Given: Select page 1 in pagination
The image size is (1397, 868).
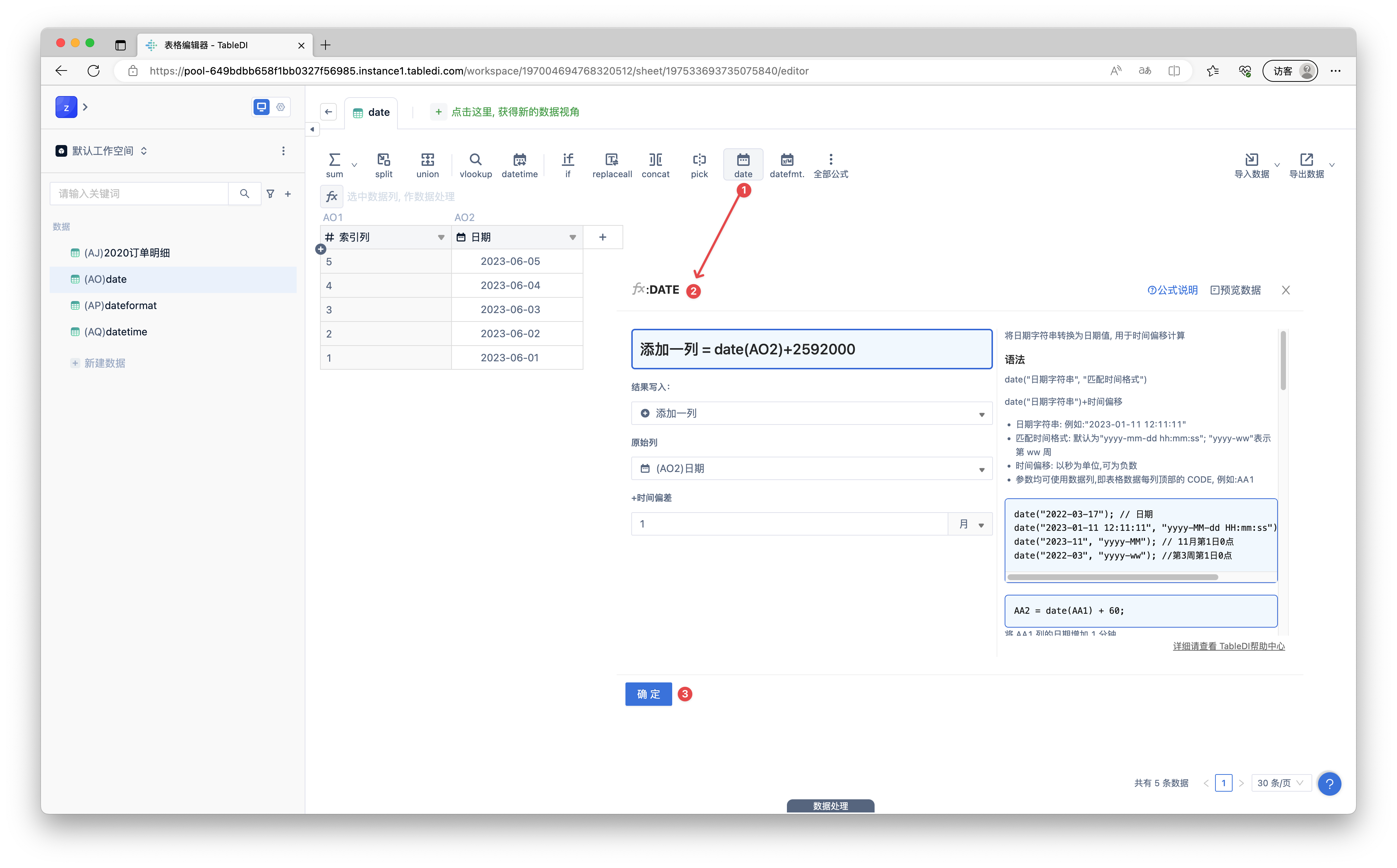Looking at the screenshot, I should click(1223, 783).
